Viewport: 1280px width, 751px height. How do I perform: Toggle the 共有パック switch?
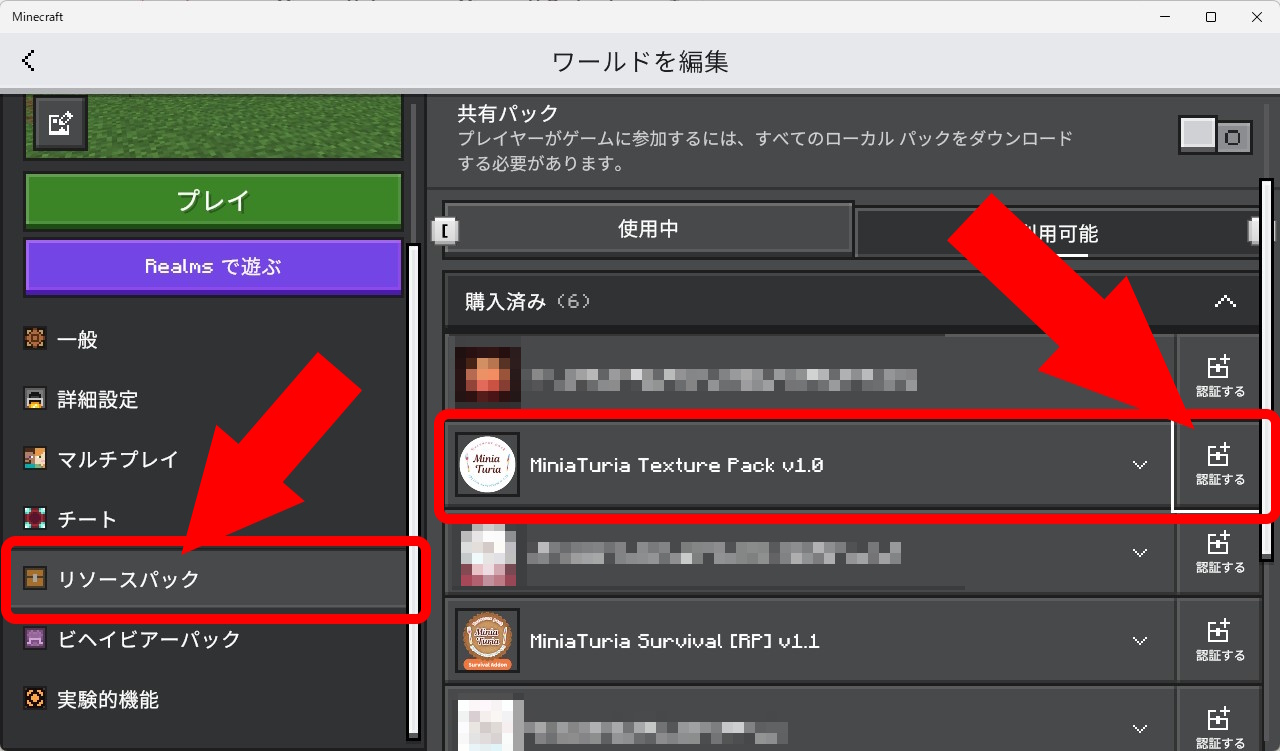(1215, 135)
